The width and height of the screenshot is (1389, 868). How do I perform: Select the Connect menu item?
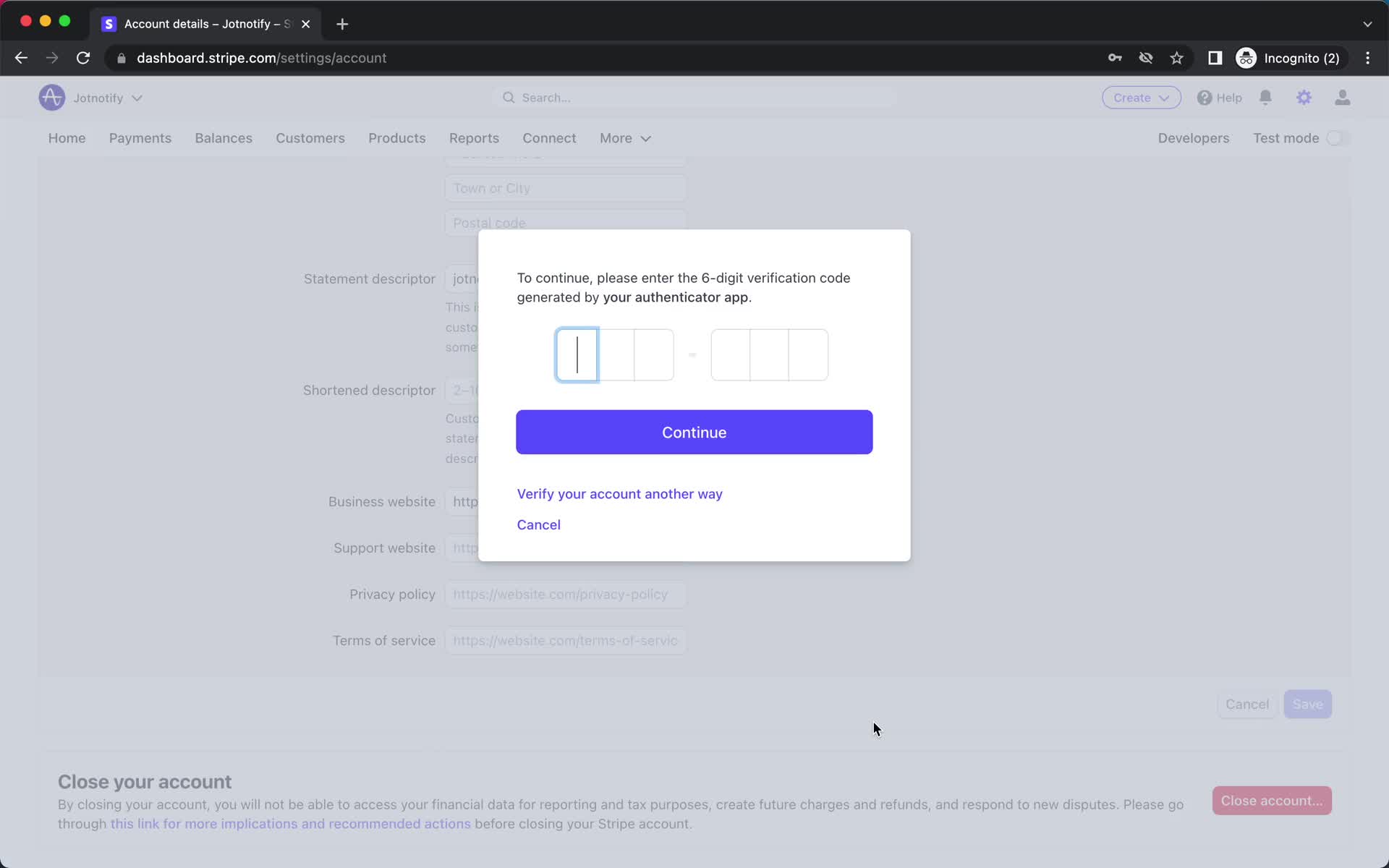(x=550, y=137)
